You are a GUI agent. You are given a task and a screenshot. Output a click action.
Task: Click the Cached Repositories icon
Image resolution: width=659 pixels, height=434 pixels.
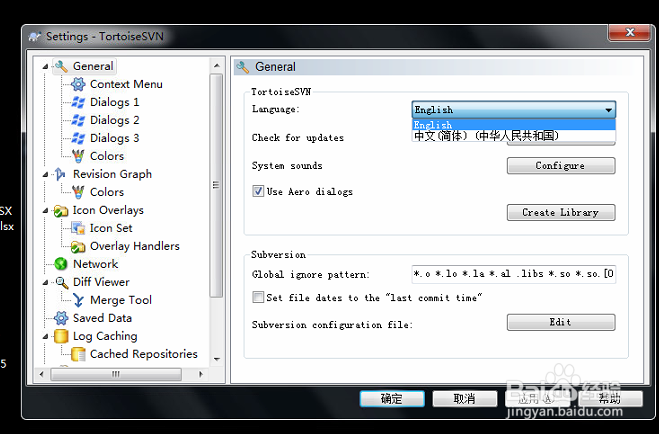click(78, 354)
